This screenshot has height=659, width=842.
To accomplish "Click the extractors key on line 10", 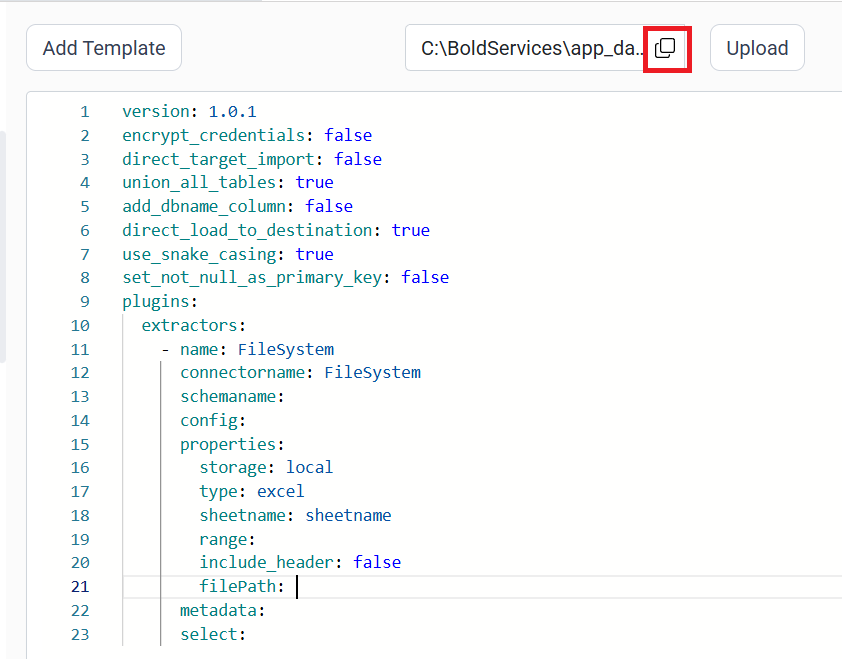I will tap(190, 325).
